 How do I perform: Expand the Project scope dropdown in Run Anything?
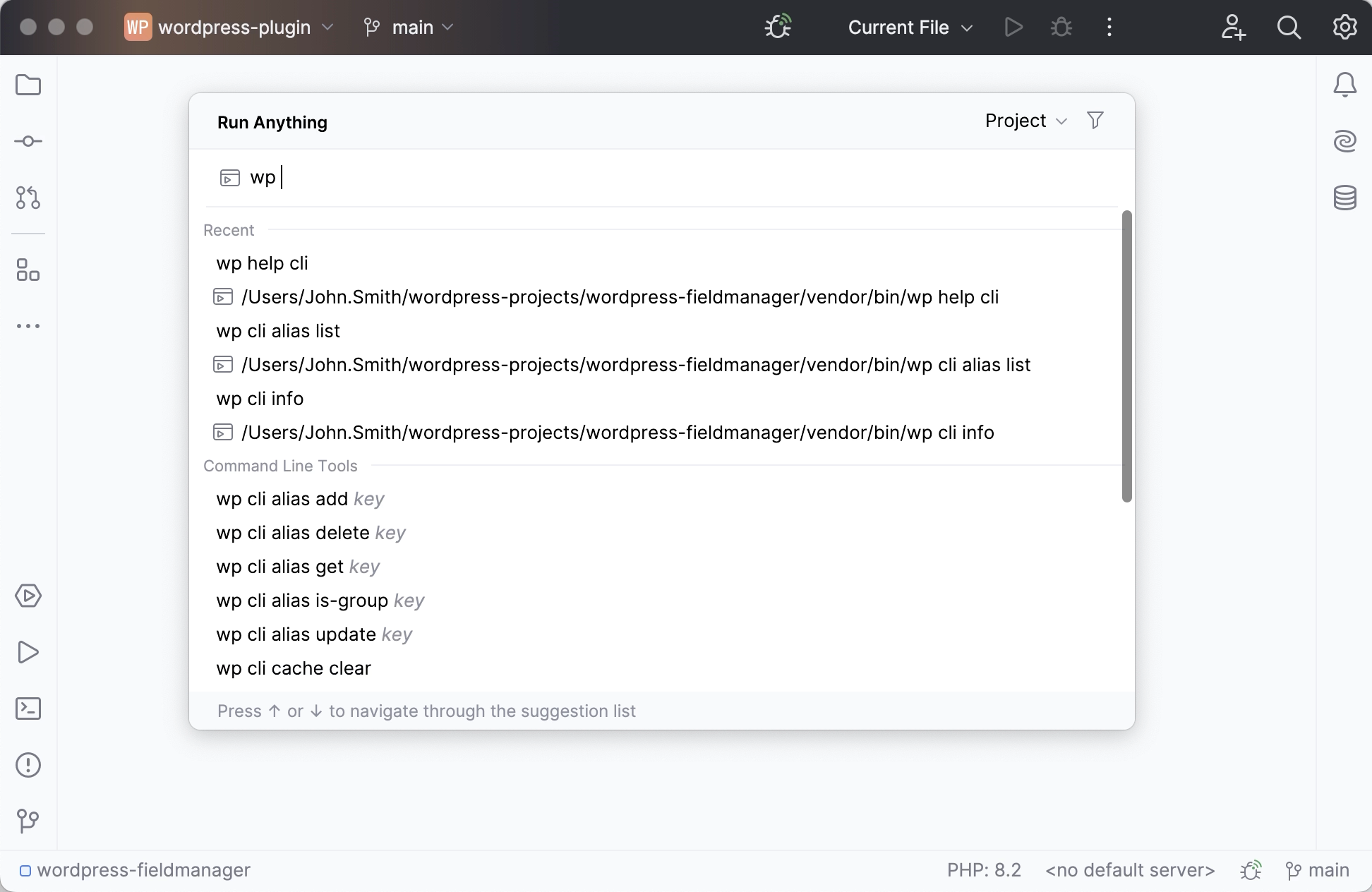point(1025,121)
